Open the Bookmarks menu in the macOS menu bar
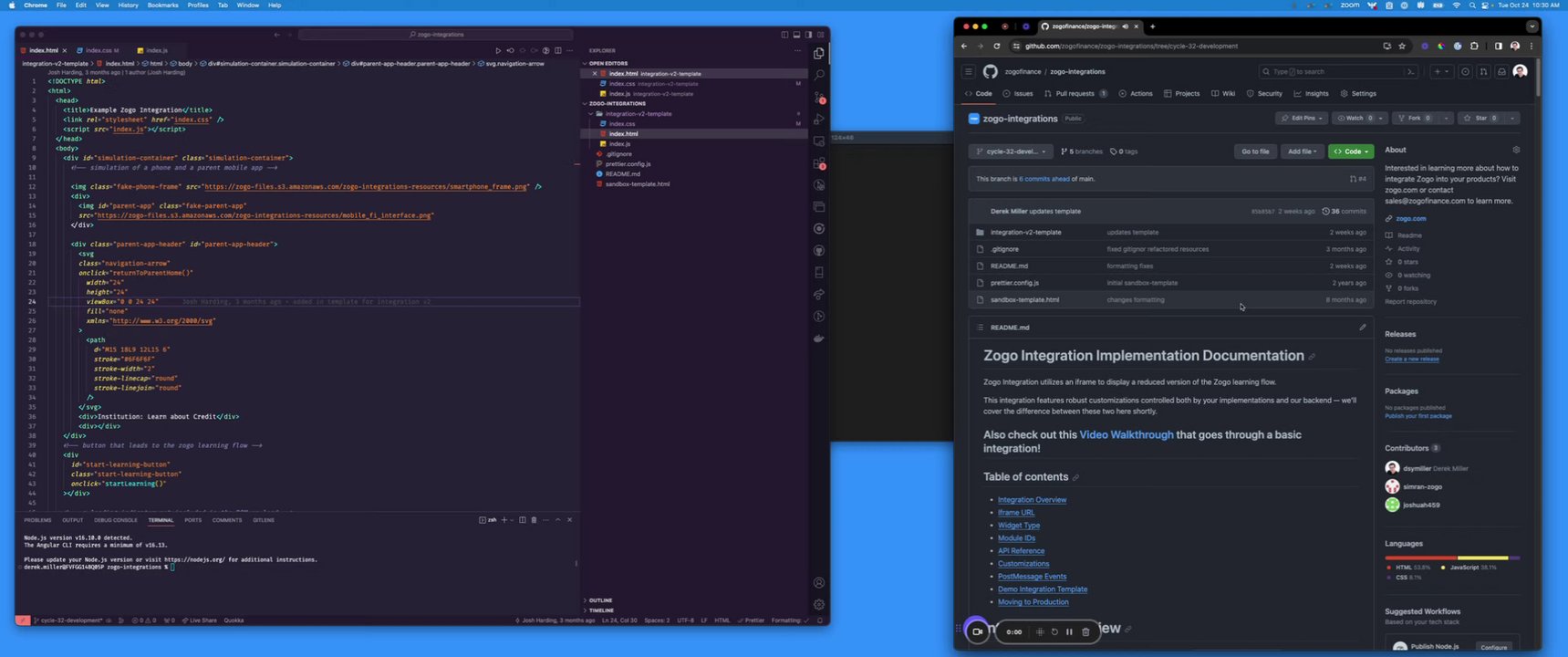 pos(163,5)
